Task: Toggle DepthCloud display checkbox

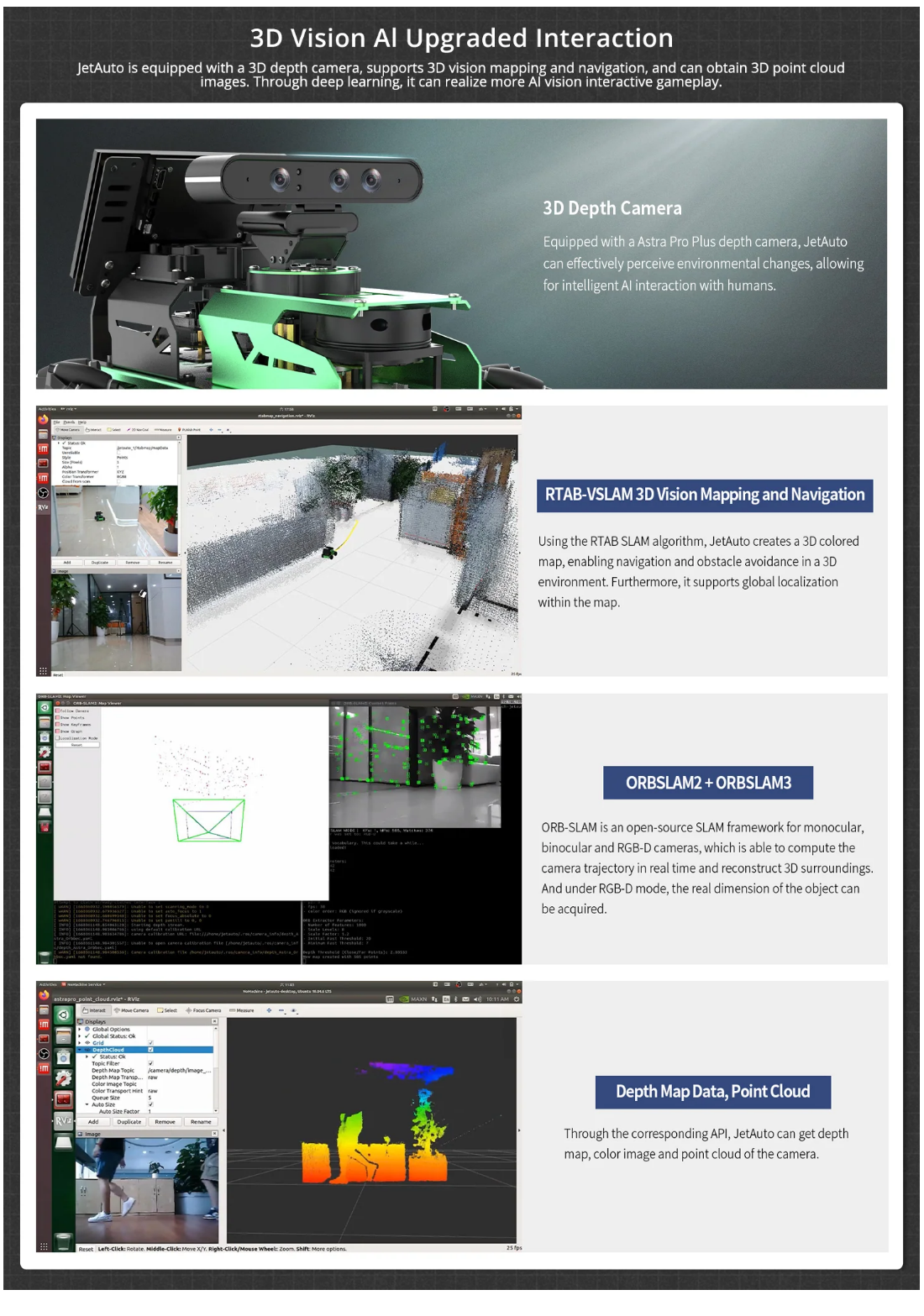Action: point(150,1050)
